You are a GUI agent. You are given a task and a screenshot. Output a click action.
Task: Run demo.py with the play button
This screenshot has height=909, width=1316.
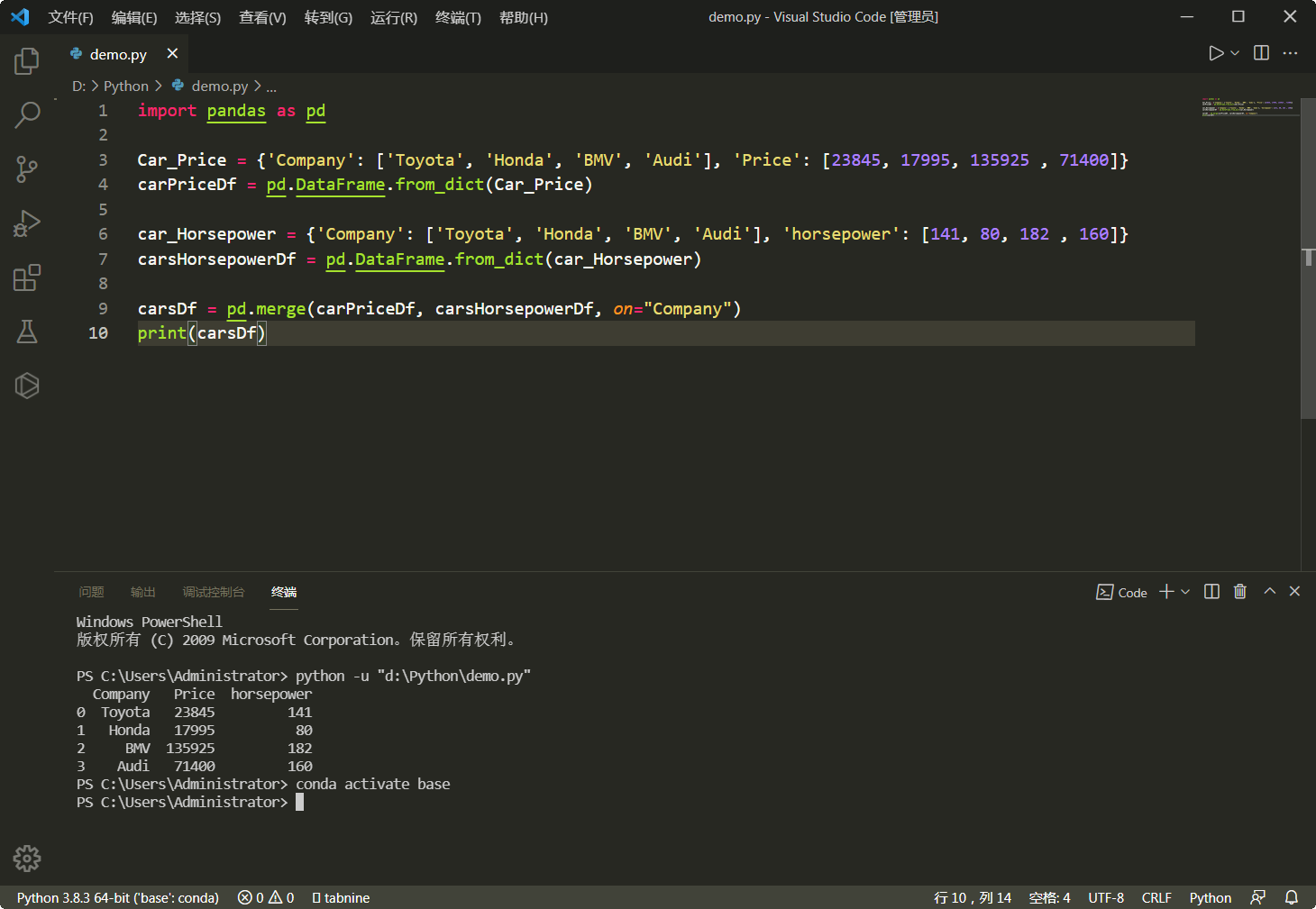[1214, 52]
